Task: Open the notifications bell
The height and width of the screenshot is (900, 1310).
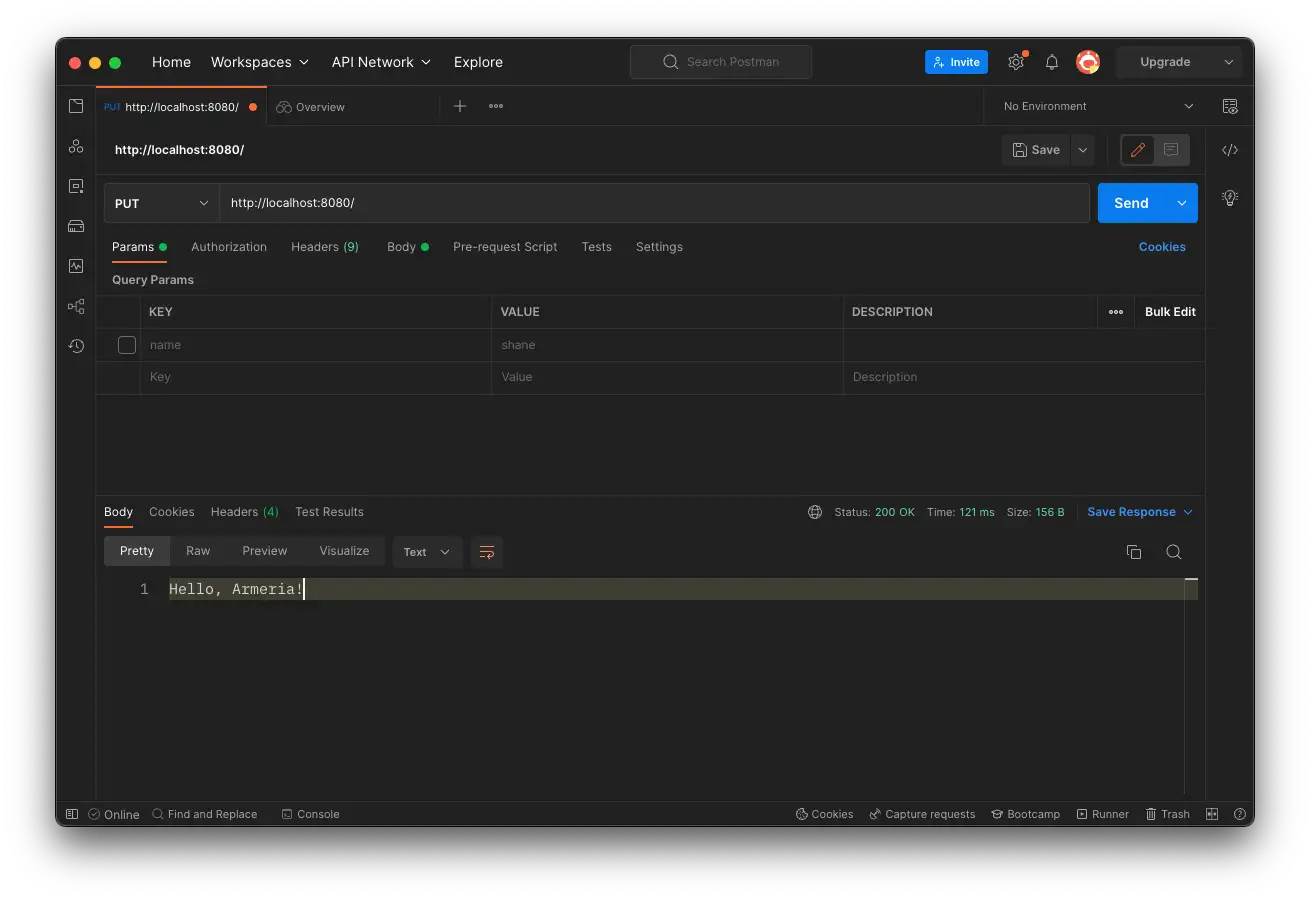Action: [x=1052, y=62]
